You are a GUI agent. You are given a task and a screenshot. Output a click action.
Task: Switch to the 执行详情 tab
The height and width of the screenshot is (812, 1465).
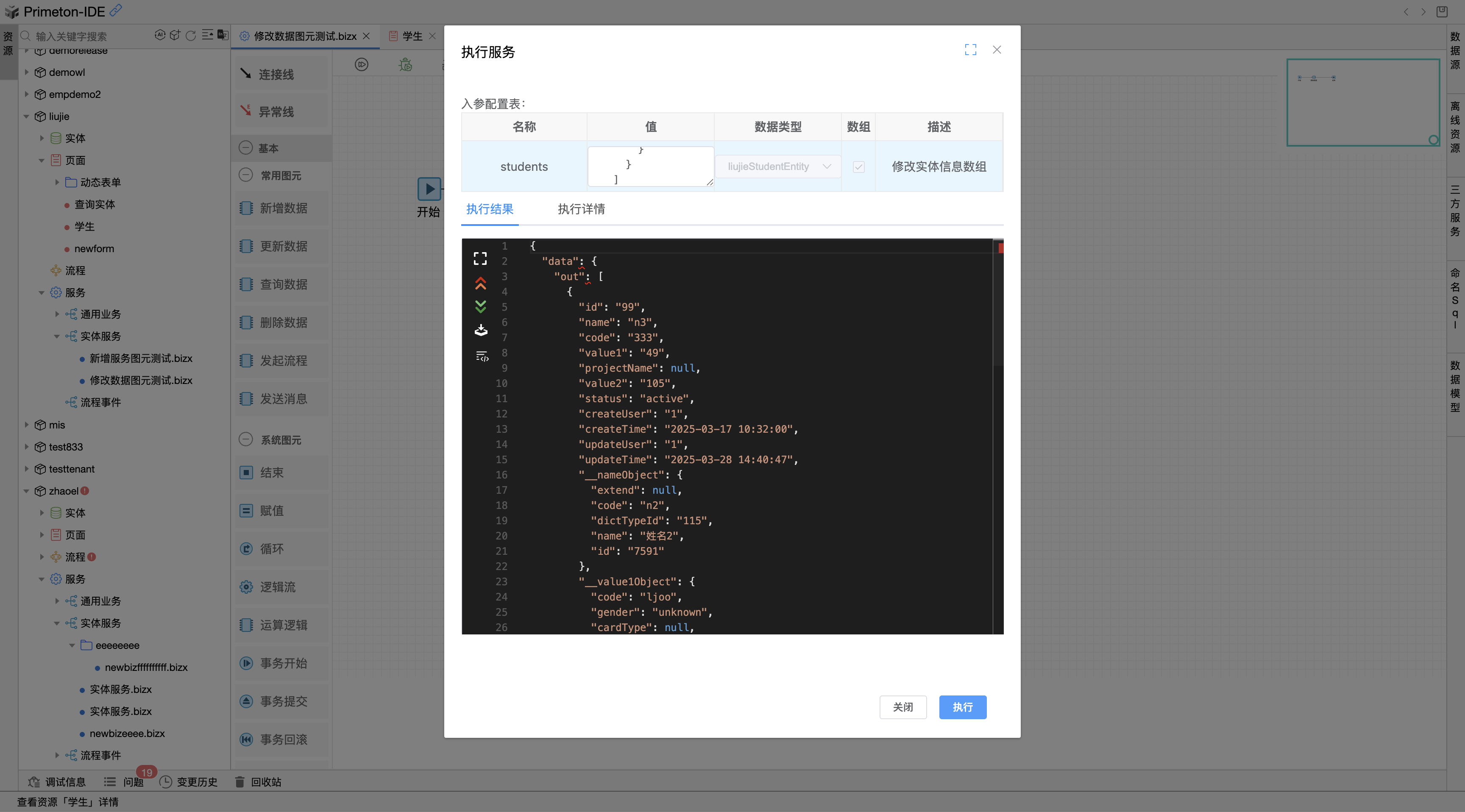[581, 209]
